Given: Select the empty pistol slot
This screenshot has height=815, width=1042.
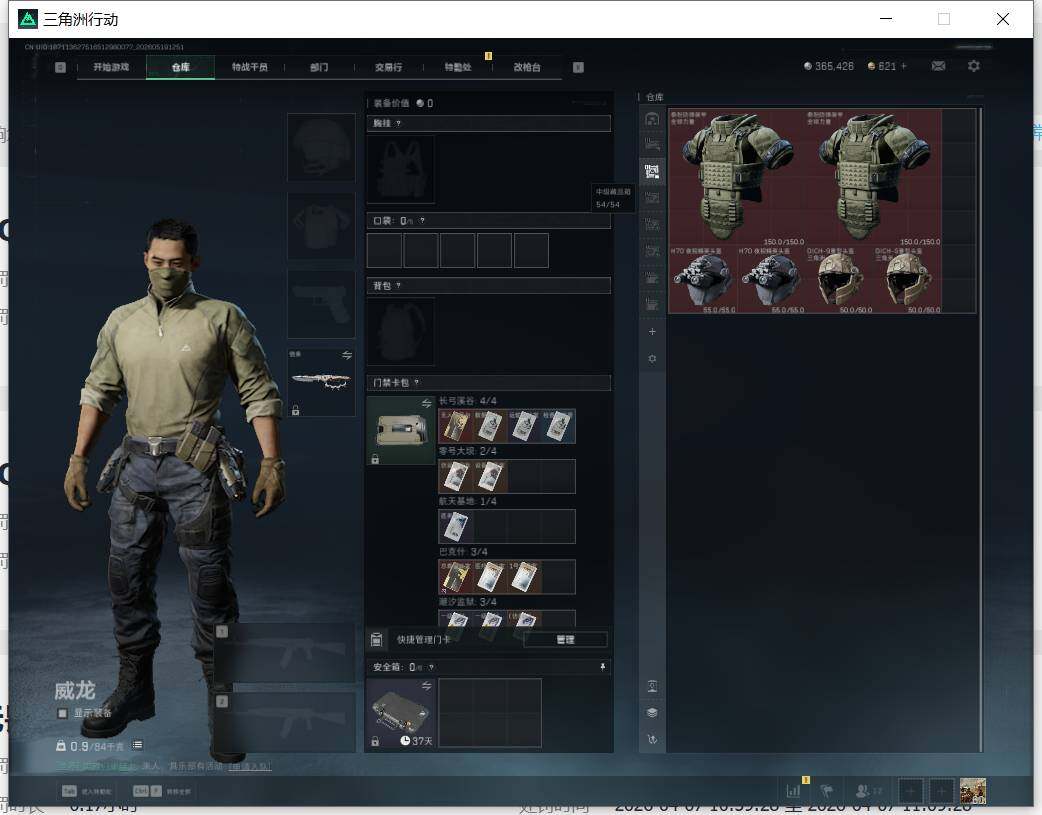Looking at the screenshot, I should click(321, 304).
